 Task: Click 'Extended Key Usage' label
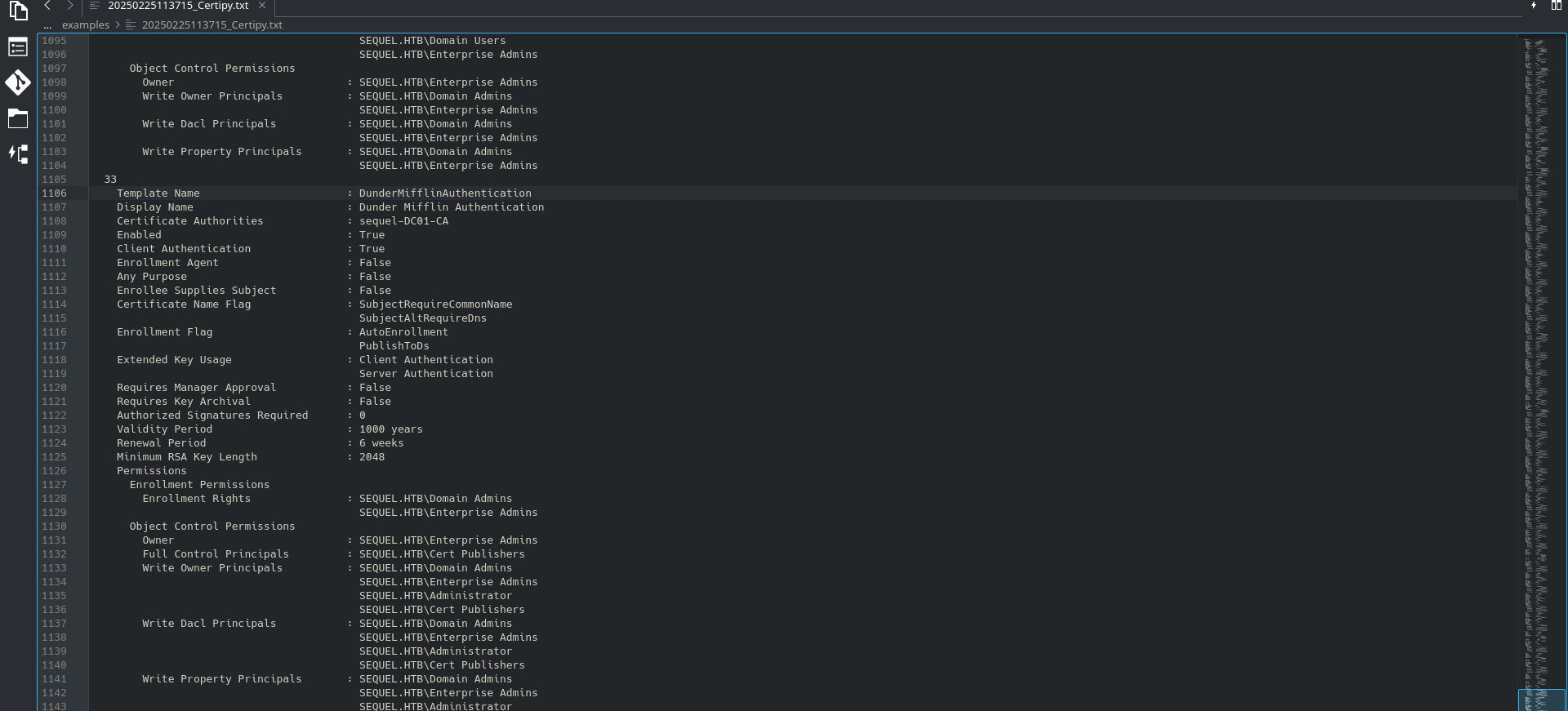[174, 360]
